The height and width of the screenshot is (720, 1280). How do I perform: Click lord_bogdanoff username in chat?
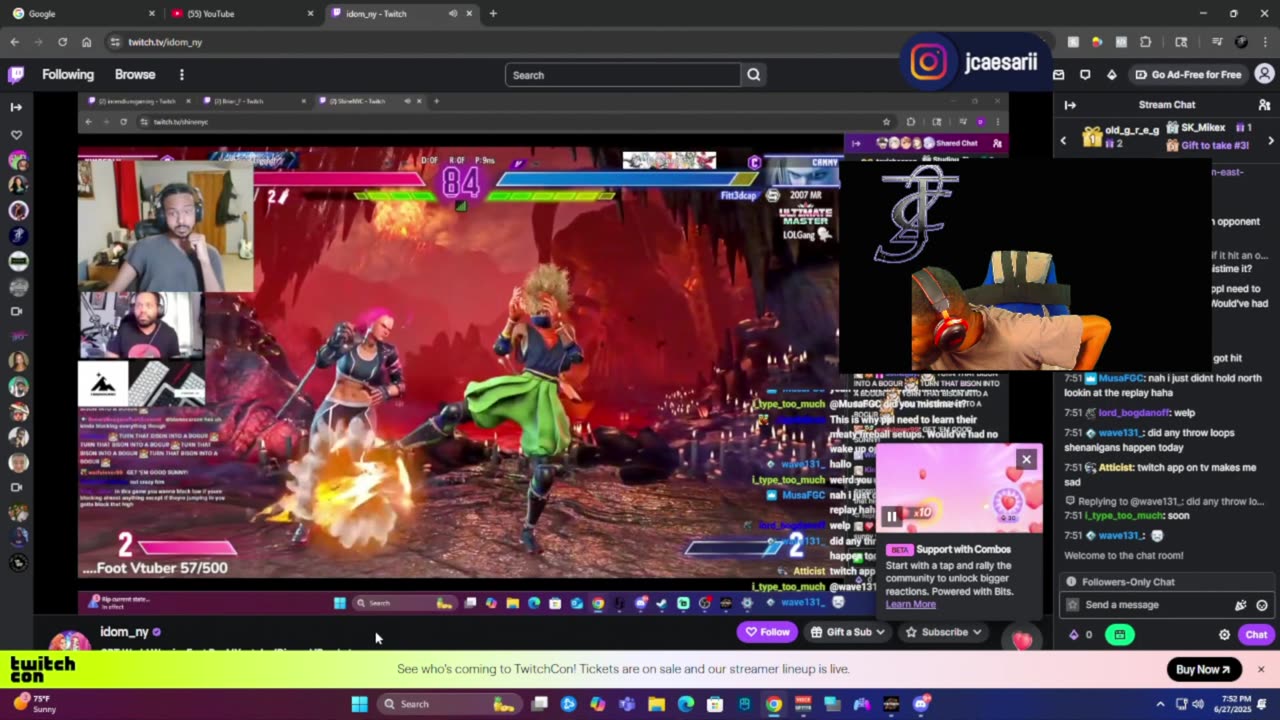(x=1132, y=413)
